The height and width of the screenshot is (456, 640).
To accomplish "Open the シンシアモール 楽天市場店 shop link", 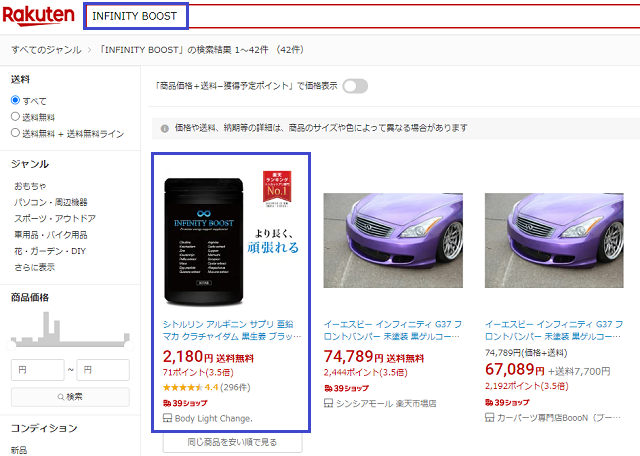I will pyautogui.click(x=386, y=404).
